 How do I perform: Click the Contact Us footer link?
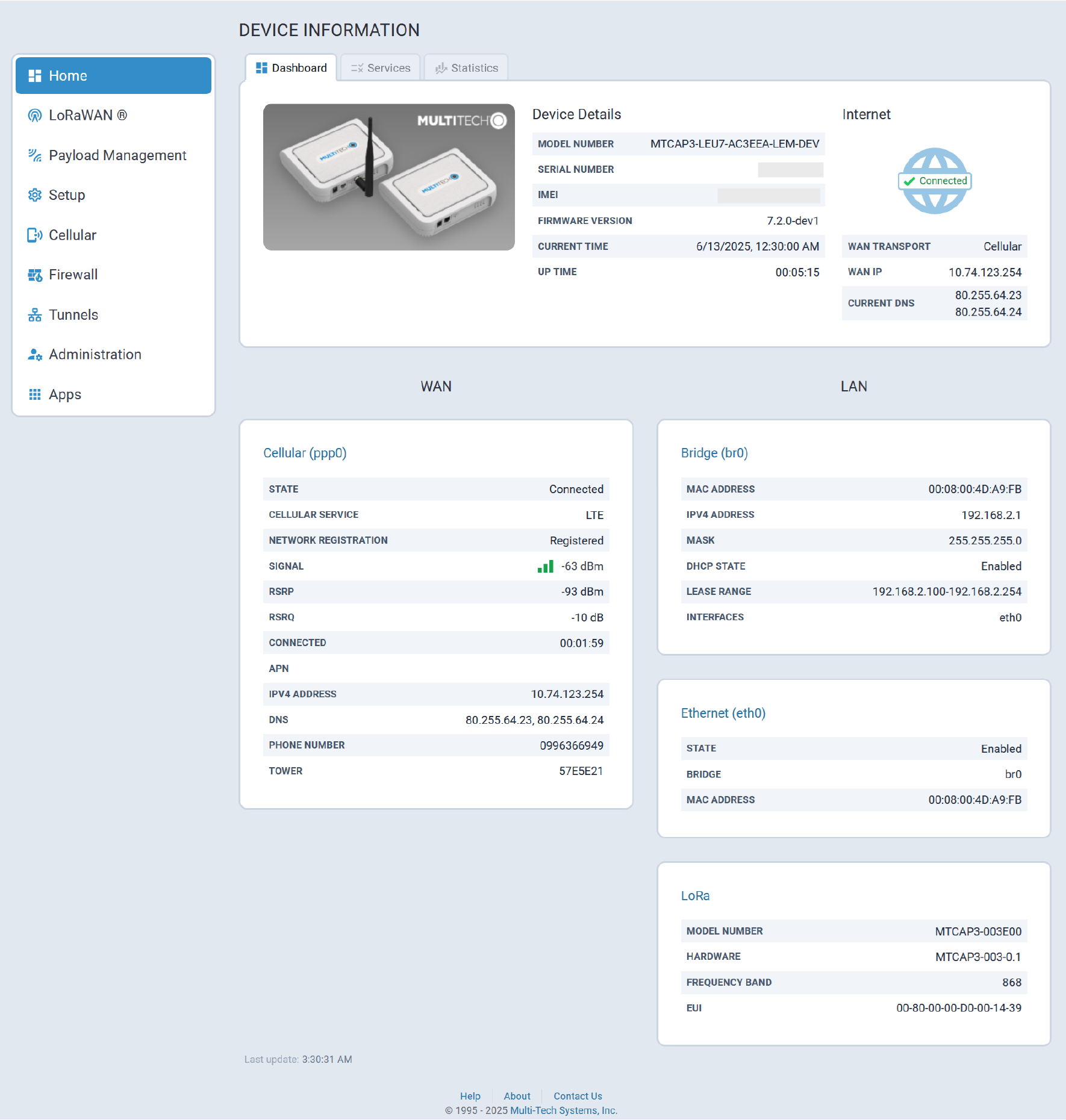tap(578, 1096)
